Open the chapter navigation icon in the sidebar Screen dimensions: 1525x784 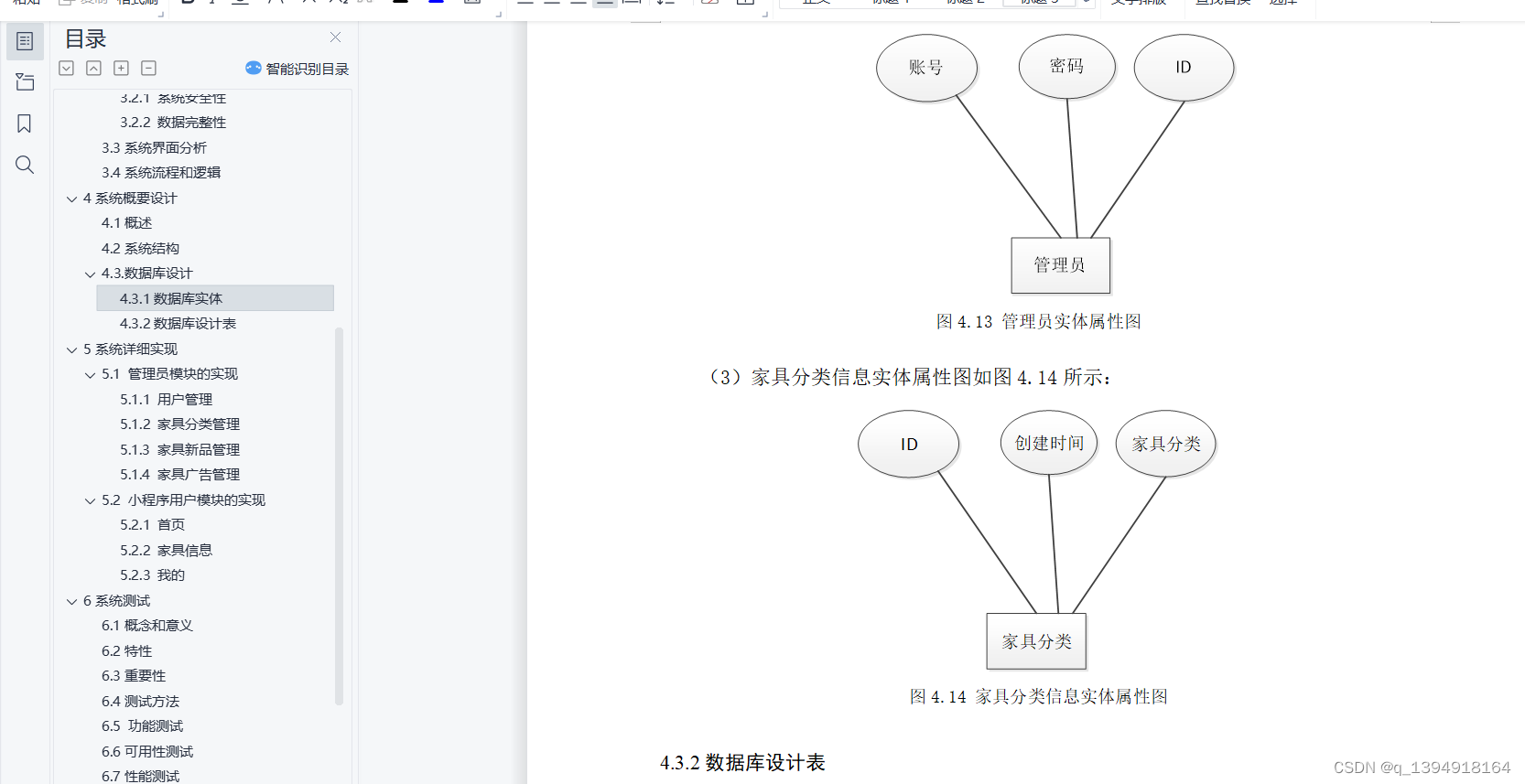[x=25, y=82]
